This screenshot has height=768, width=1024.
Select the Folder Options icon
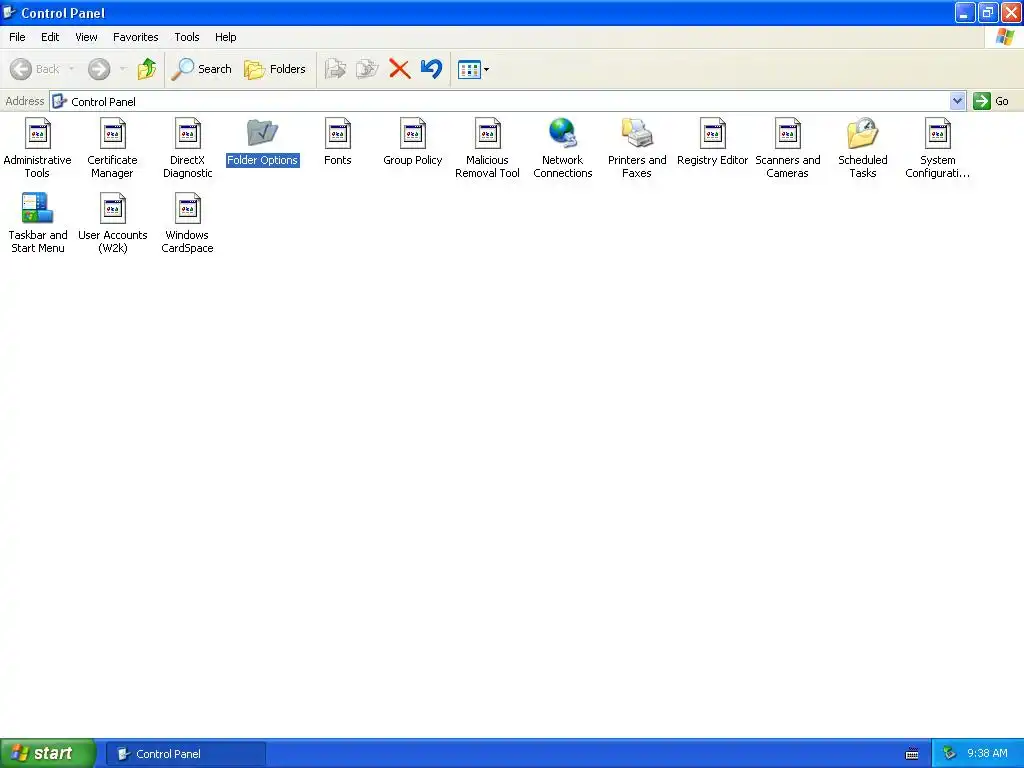point(263,133)
